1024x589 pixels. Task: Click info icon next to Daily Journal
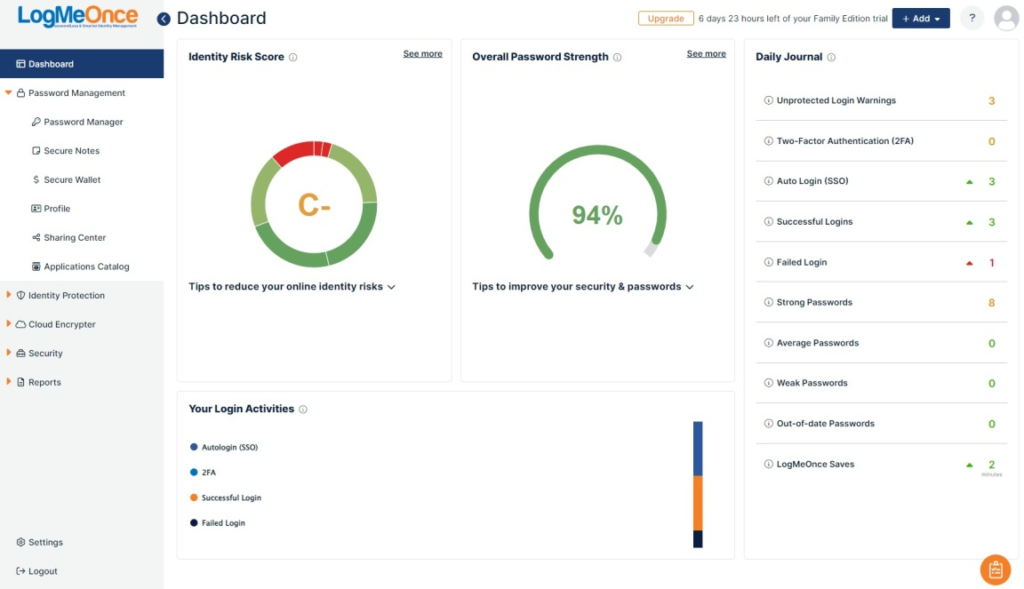click(x=831, y=58)
